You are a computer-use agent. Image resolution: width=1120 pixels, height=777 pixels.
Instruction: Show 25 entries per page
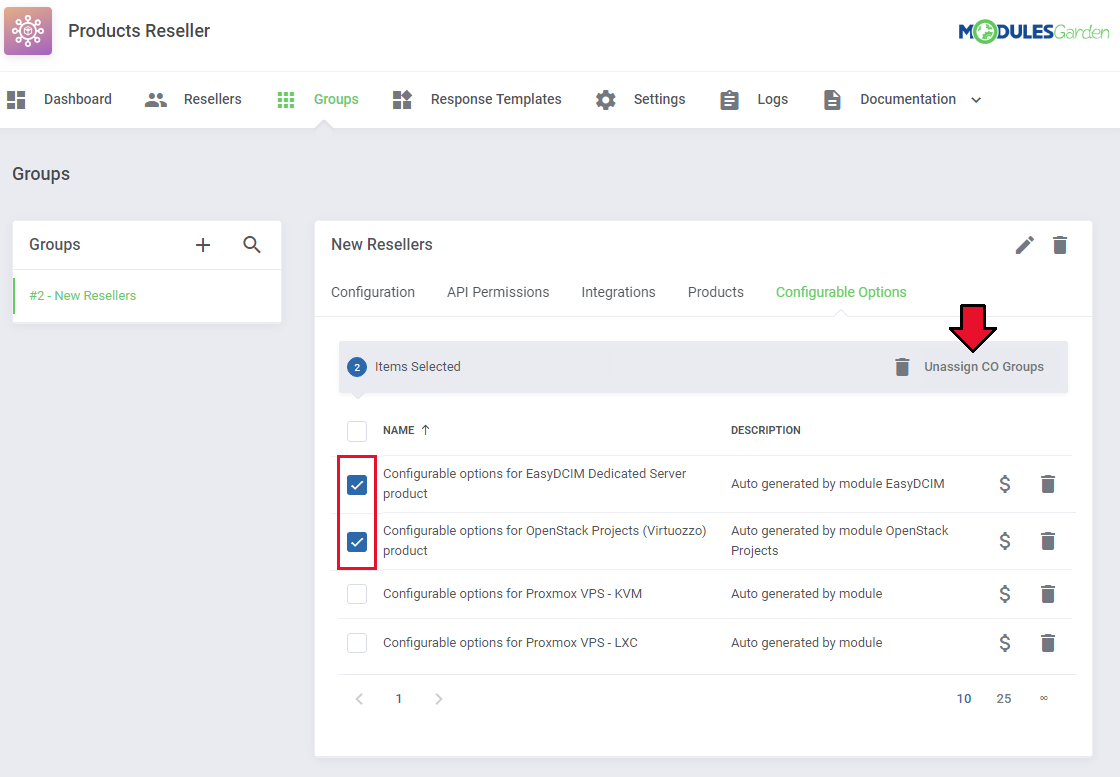(x=1004, y=699)
